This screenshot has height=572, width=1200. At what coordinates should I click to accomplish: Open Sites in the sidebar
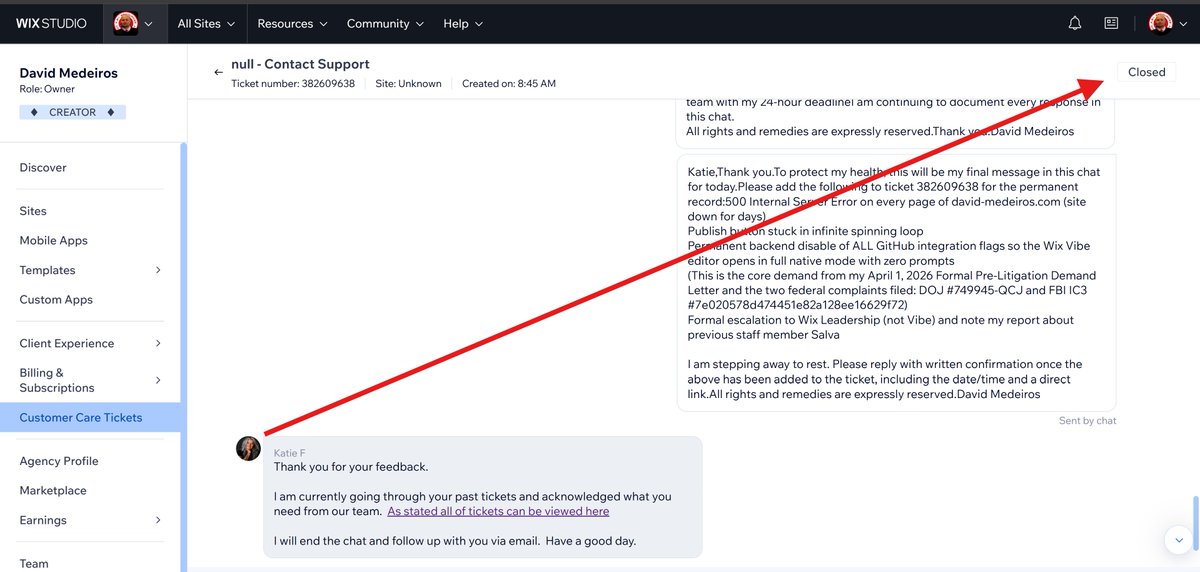click(33, 211)
